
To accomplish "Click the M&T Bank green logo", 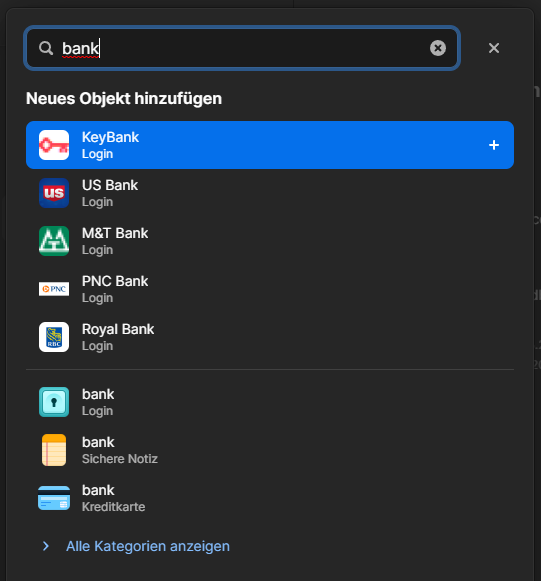I will point(54,241).
